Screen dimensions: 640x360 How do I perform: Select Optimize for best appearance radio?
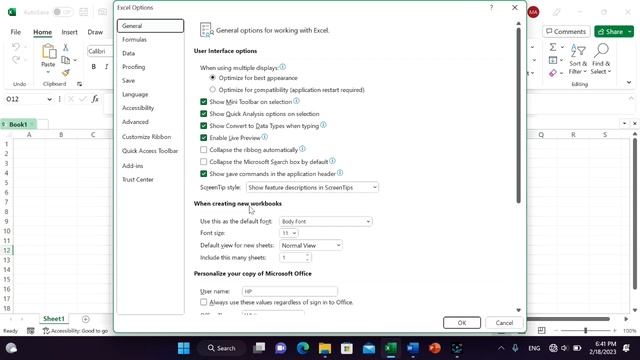tap(212, 78)
